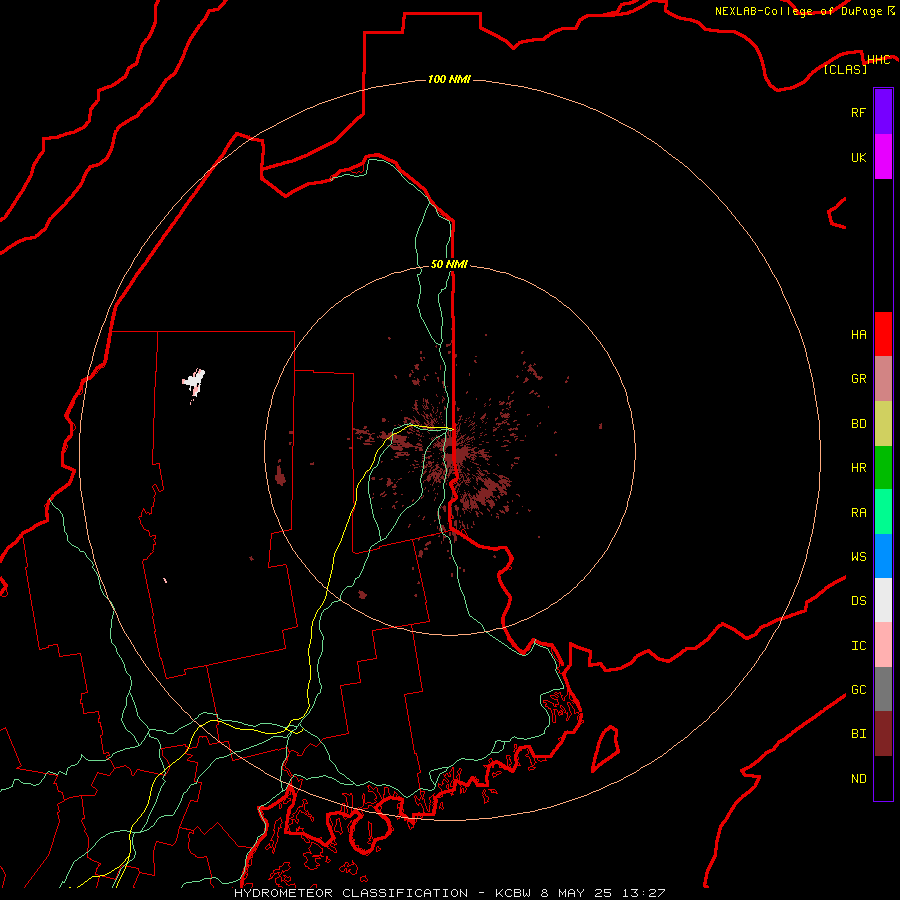Click the 100 NMI range ring label
Viewport: 900px width, 900px height.
[x=449, y=79]
